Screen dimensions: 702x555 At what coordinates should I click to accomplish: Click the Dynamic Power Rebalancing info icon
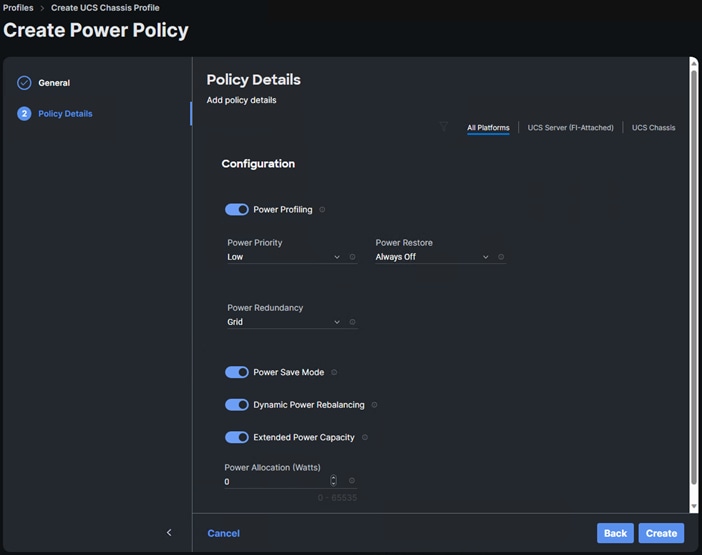pos(374,405)
